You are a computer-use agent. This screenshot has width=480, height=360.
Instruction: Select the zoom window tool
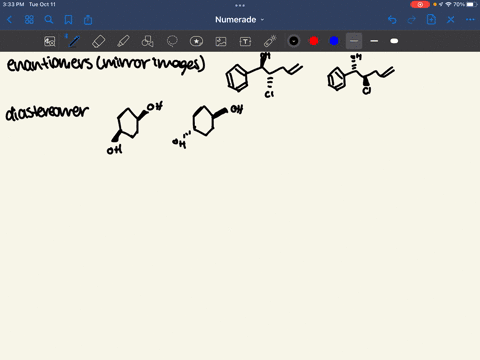(50, 41)
